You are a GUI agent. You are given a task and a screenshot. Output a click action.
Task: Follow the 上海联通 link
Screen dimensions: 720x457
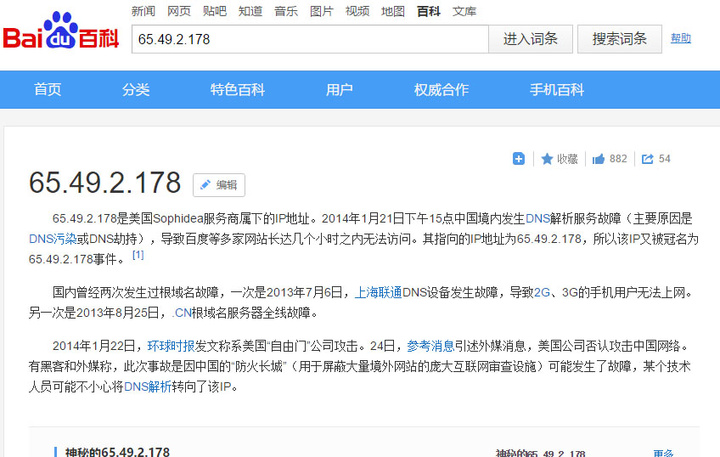click(378, 293)
